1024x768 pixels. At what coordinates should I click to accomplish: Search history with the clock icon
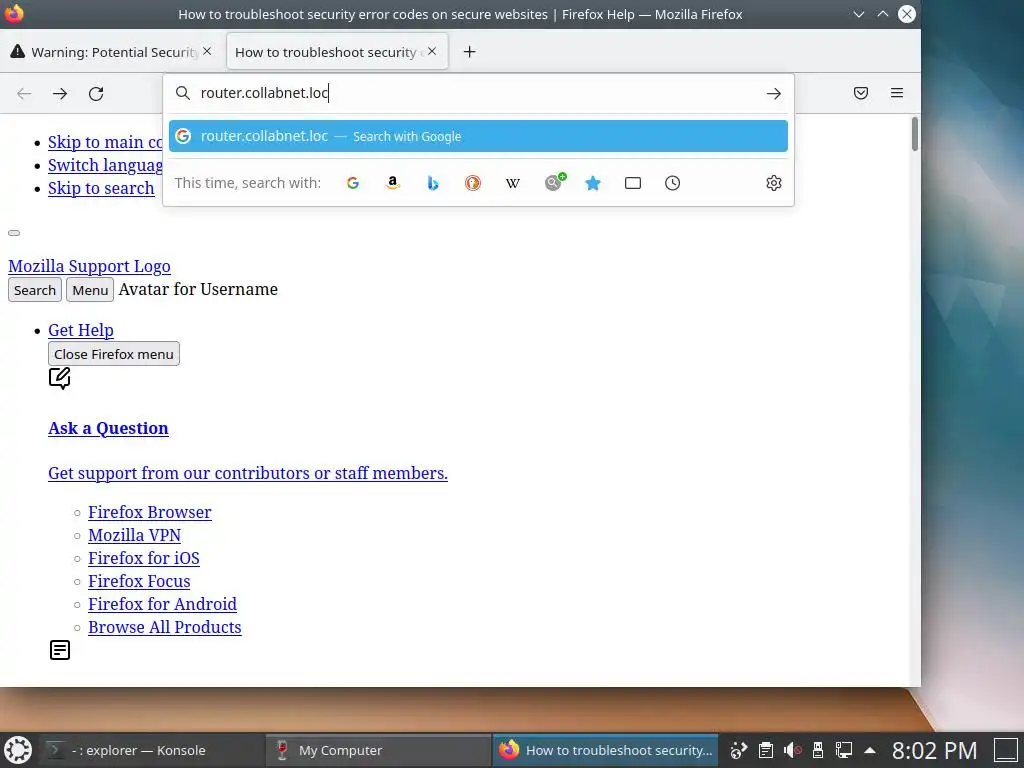673,183
